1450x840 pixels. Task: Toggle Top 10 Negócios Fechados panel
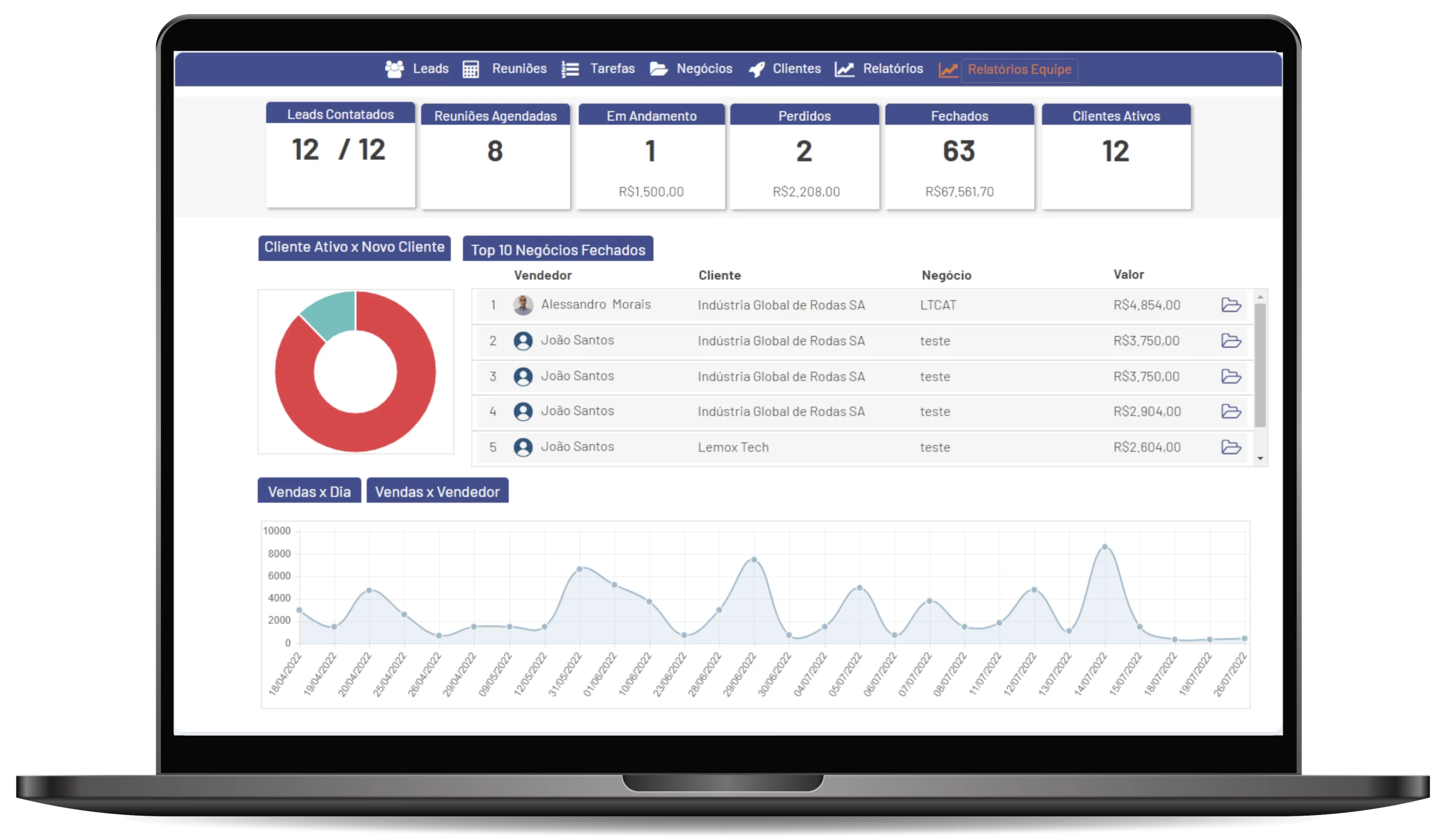click(560, 249)
